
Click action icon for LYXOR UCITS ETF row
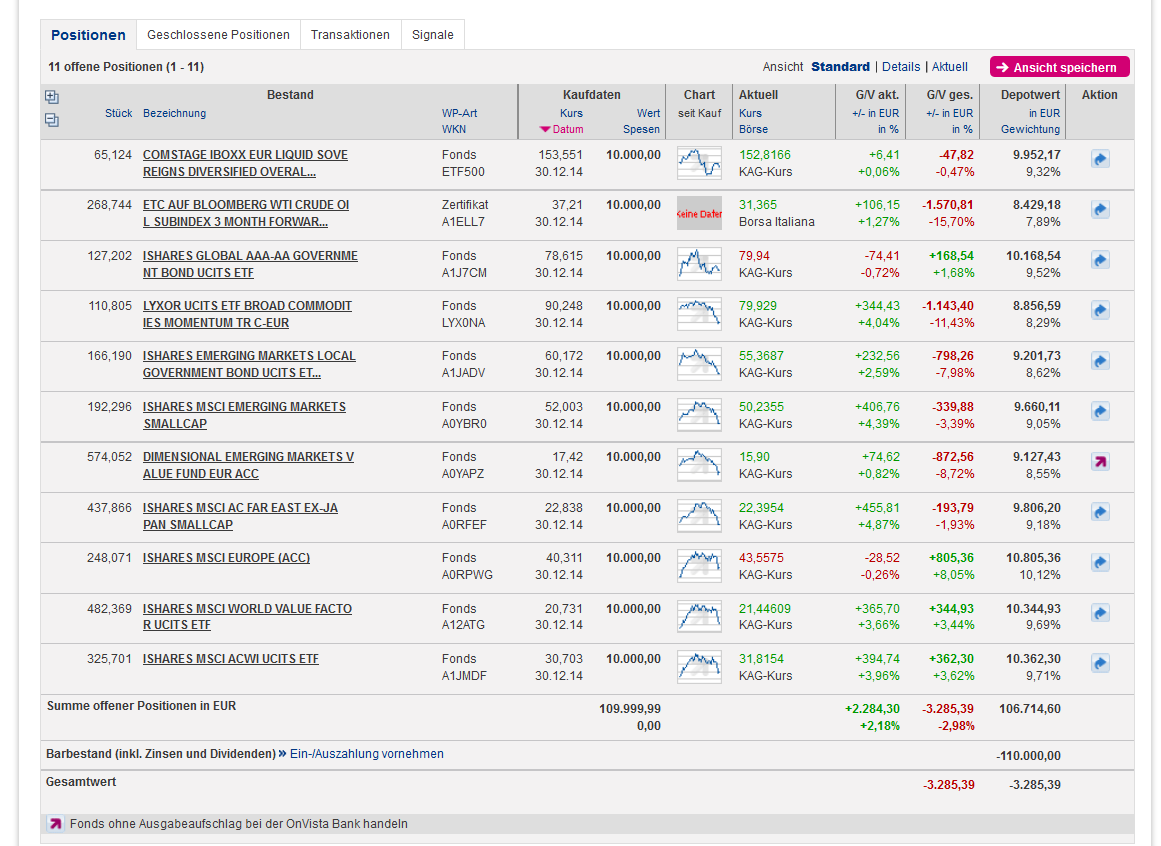pos(1100,310)
